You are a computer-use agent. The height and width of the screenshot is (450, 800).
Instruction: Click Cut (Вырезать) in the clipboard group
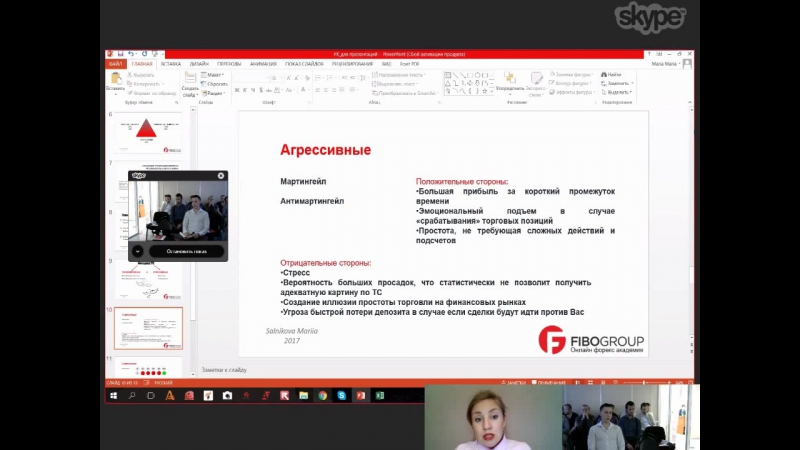click(141, 75)
